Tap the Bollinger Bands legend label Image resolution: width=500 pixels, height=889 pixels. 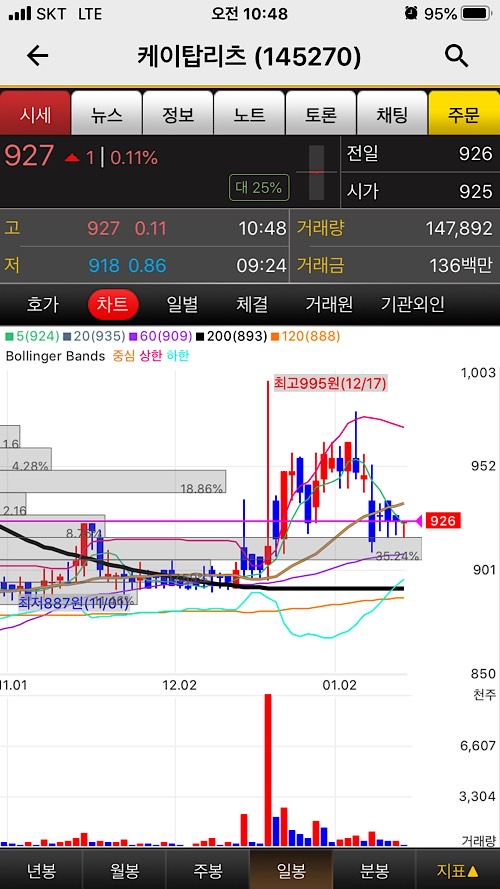pyautogui.click(x=55, y=356)
